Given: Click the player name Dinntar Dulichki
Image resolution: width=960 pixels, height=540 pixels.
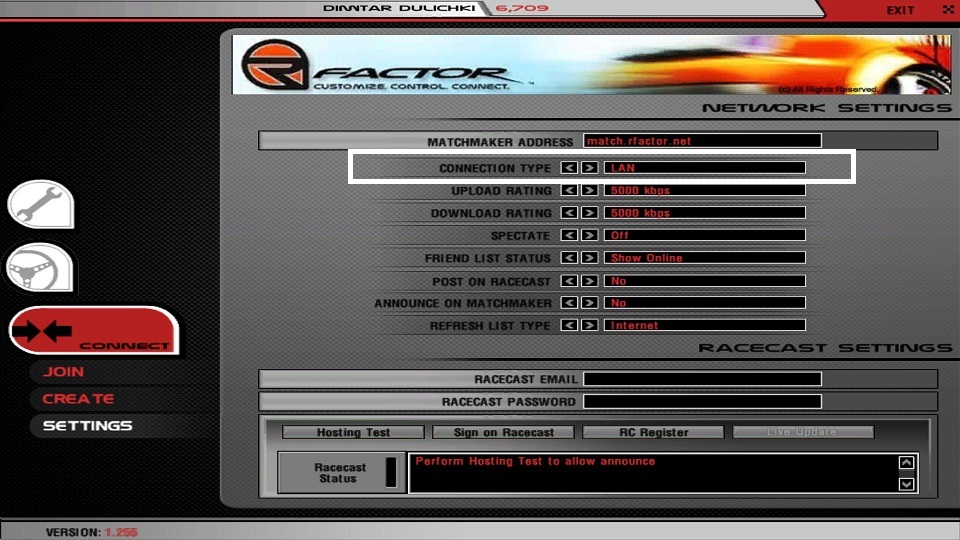Looking at the screenshot, I should 399,9.
